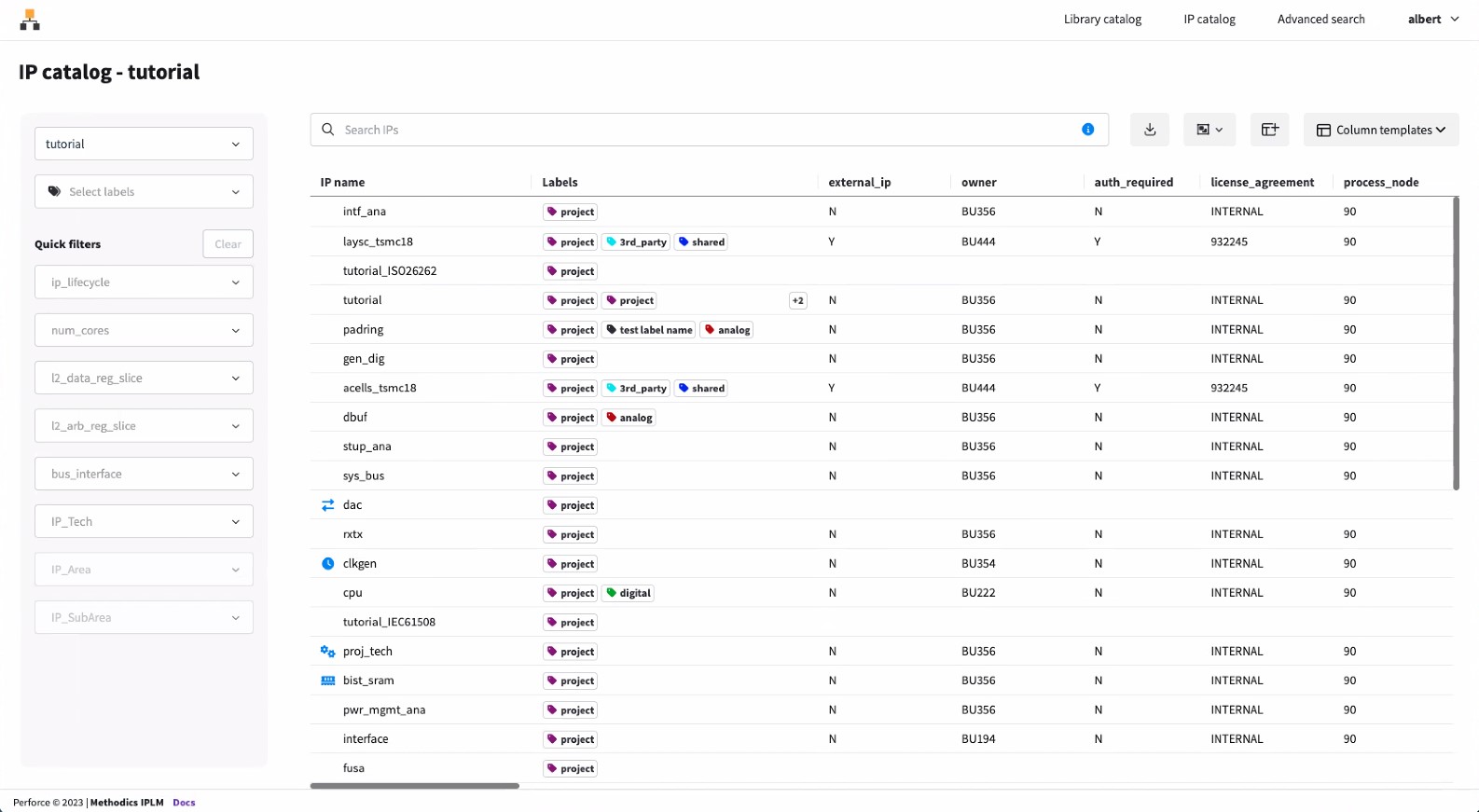Click the memory chip icon beside bist_sram
Viewport: 1479px width, 812px height.
pos(327,681)
